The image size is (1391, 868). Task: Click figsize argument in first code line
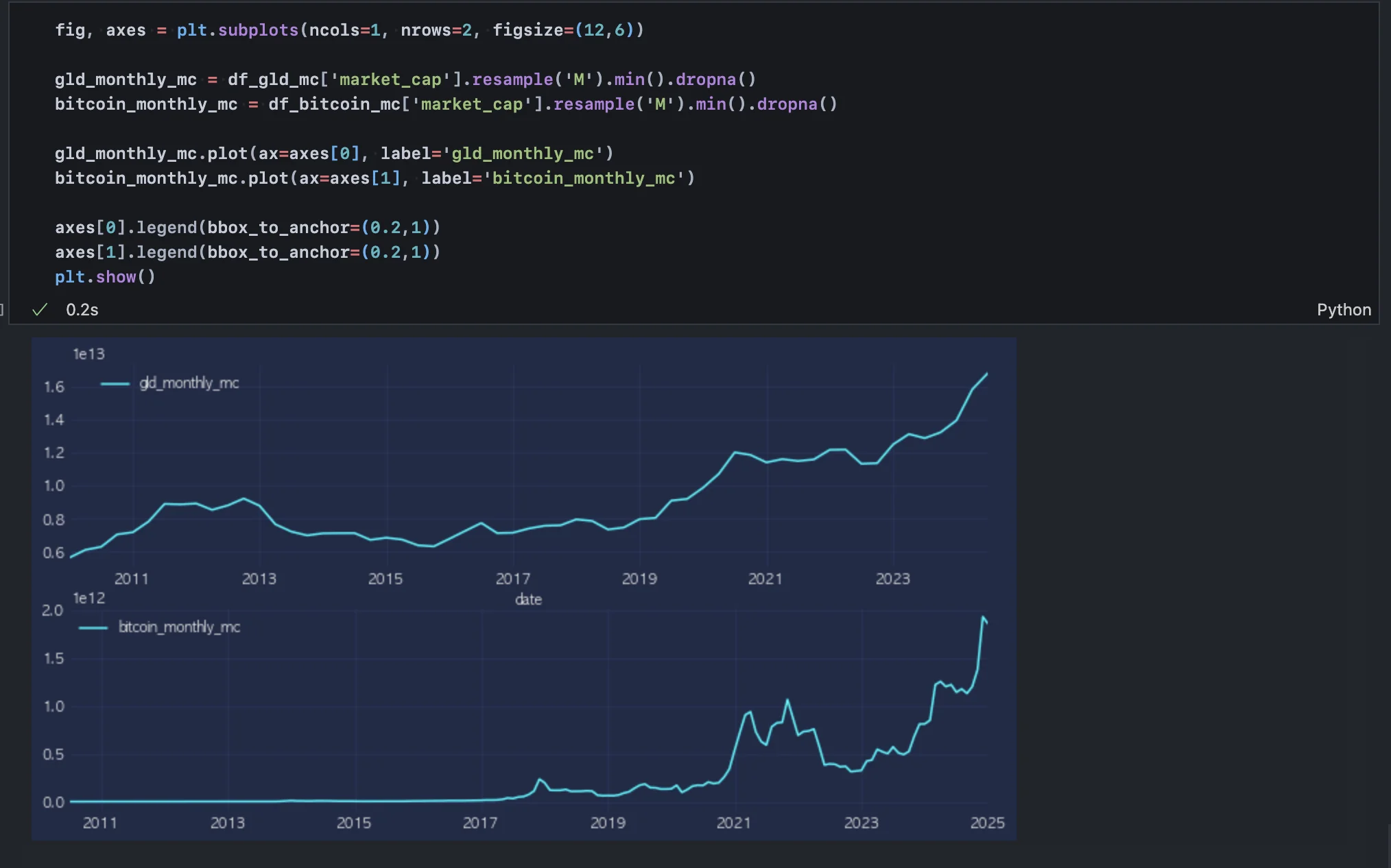527,30
